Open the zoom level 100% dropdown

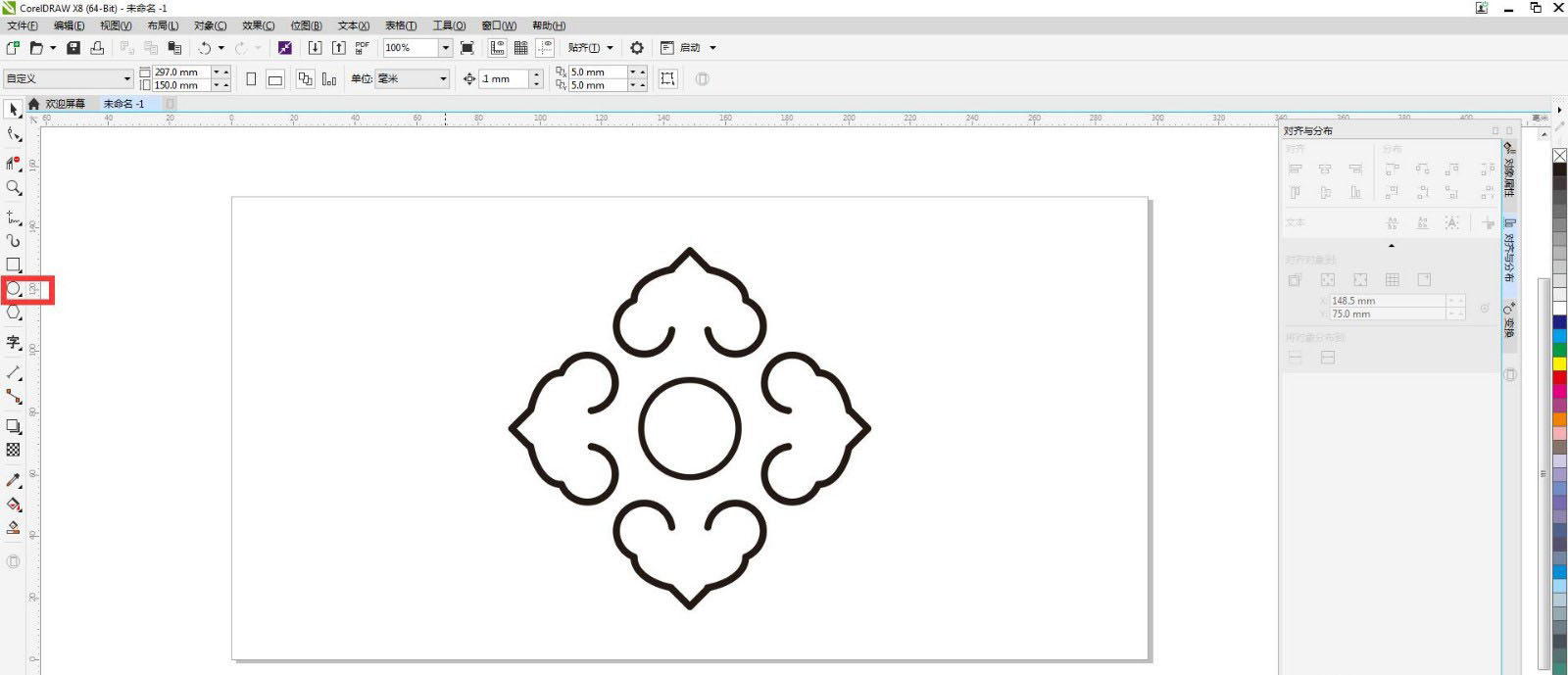point(445,48)
